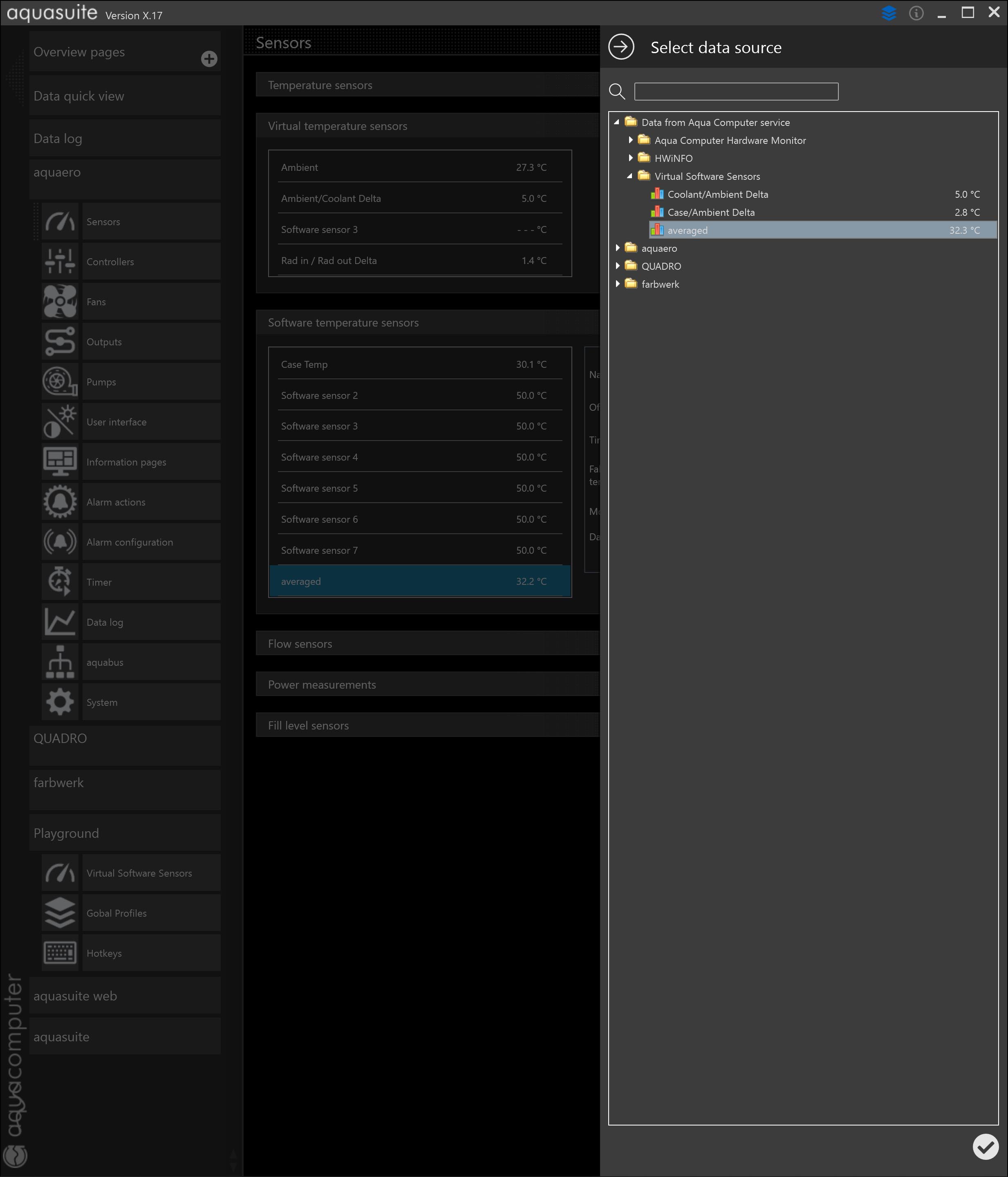The image size is (1008, 1177).
Task: Select the Case Temp software sensor row
Action: tap(420, 364)
